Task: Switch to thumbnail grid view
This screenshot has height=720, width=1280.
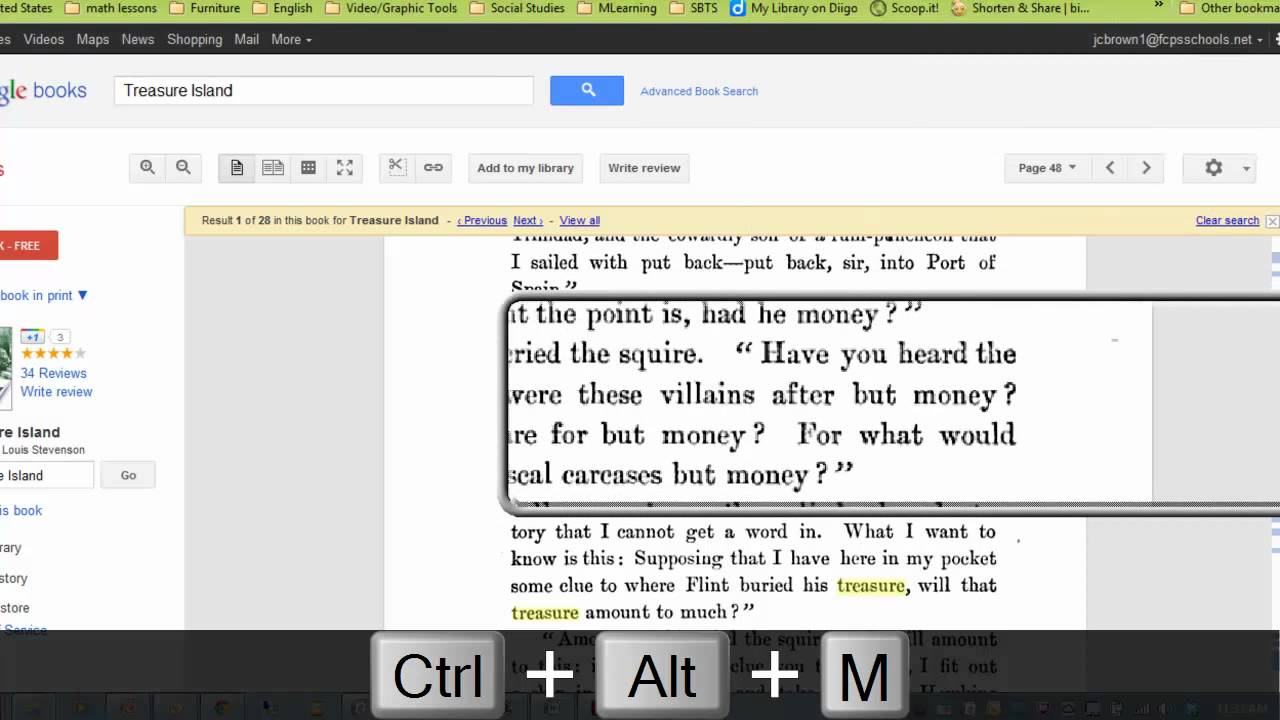Action: click(x=309, y=168)
